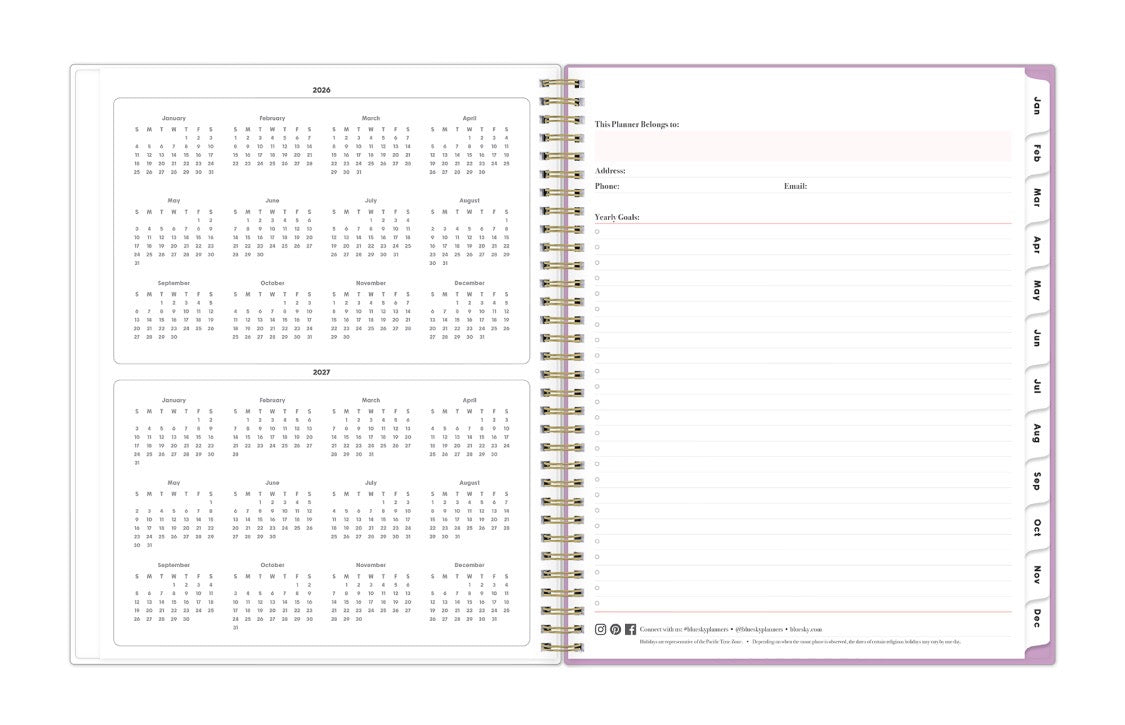
Task: Open the Facebook icon in the footer
Action: [631, 628]
